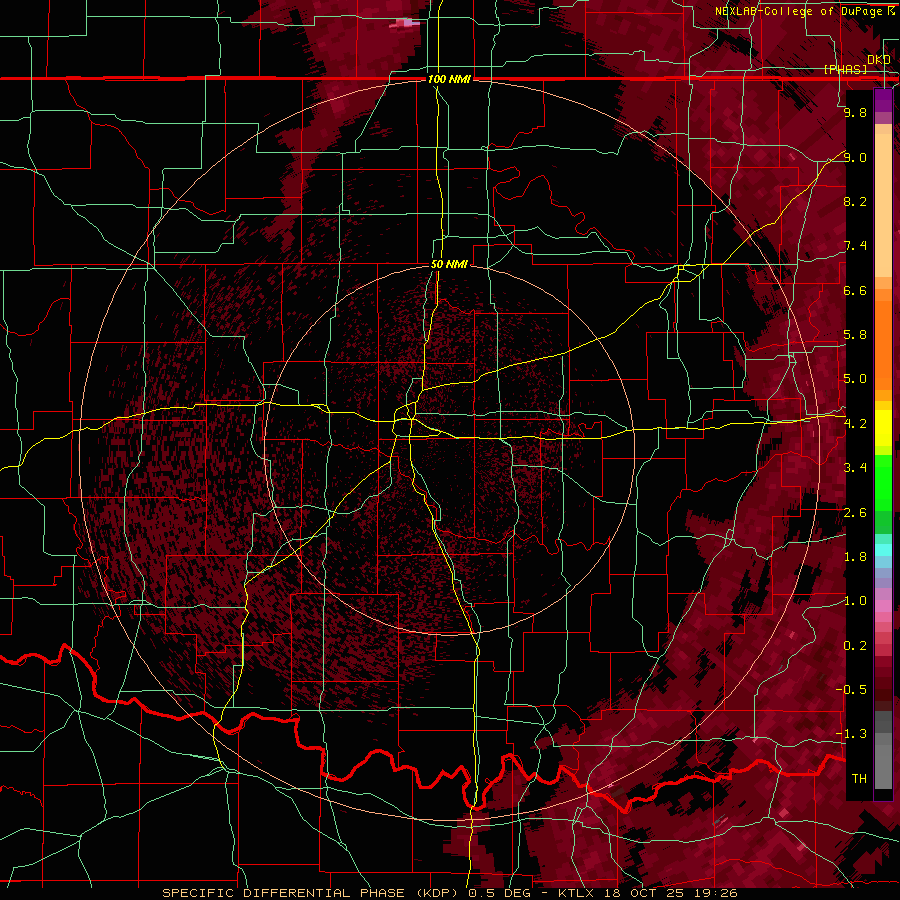Viewport: 900px width, 900px height.
Task: Click the '8.2' color scale value
Action: pos(855,201)
